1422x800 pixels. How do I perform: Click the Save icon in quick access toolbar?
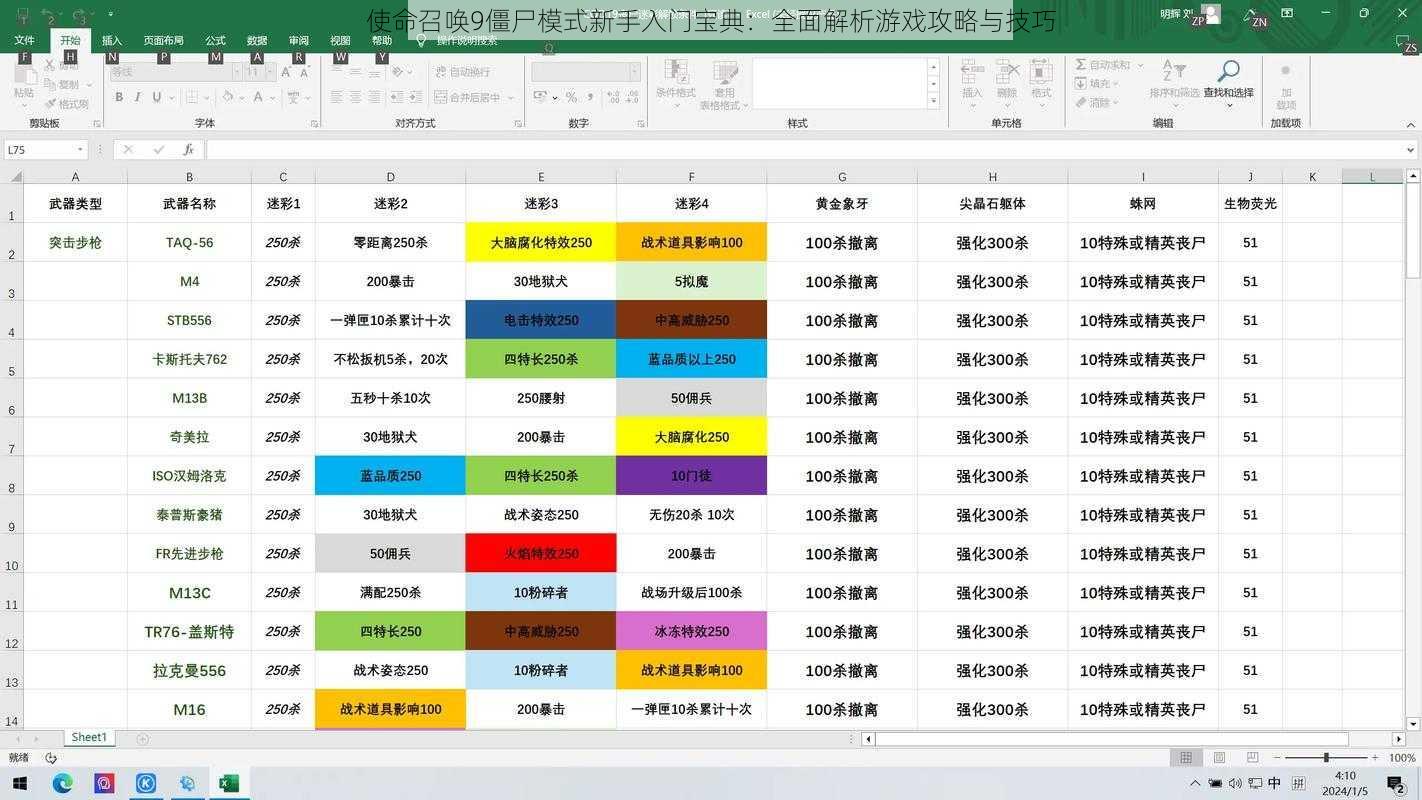coord(22,15)
